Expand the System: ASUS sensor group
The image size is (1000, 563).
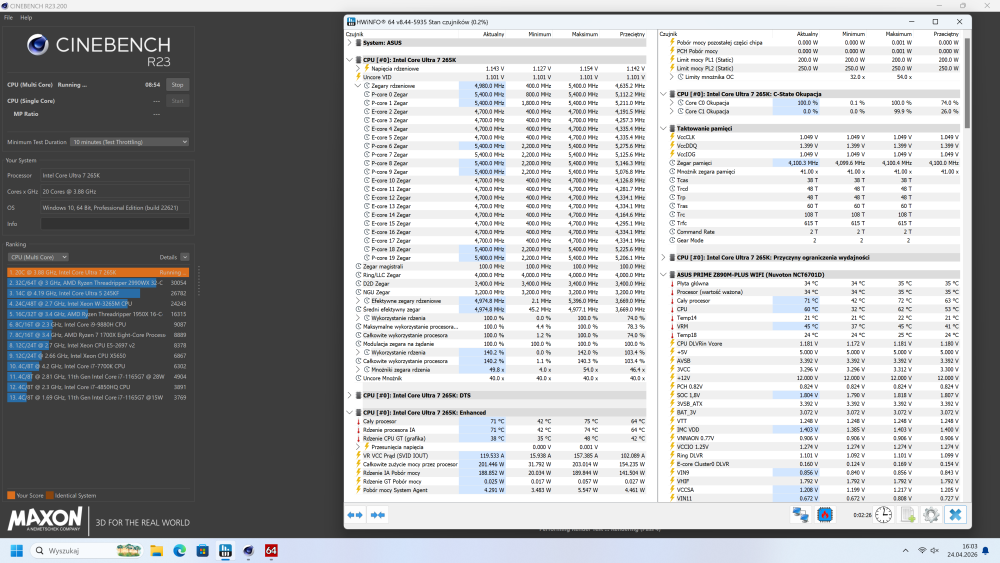[349, 43]
